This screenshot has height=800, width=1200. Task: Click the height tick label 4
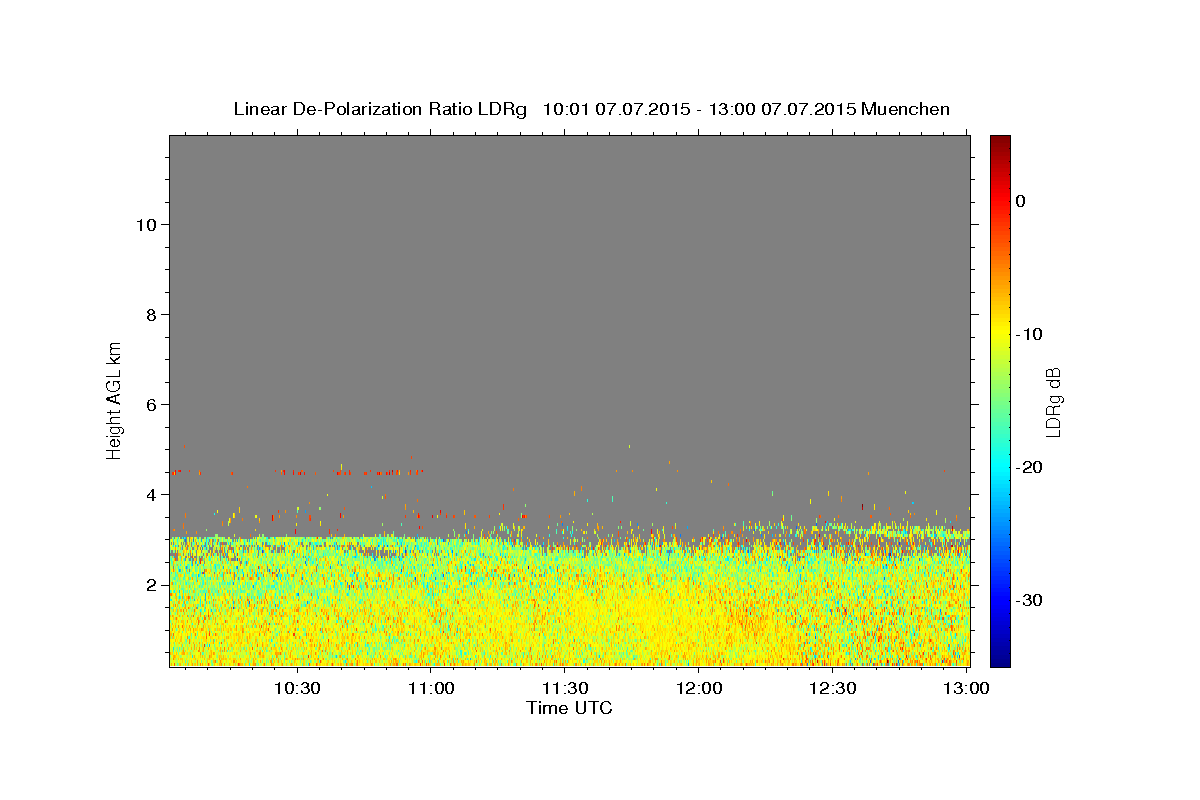click(x=150, y=494)
